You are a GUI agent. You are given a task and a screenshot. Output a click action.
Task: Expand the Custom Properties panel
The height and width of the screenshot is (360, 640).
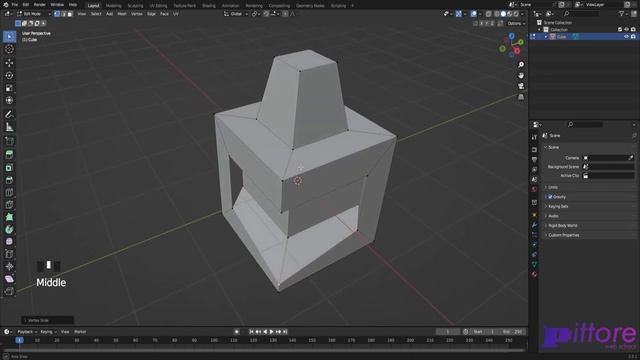563,235
